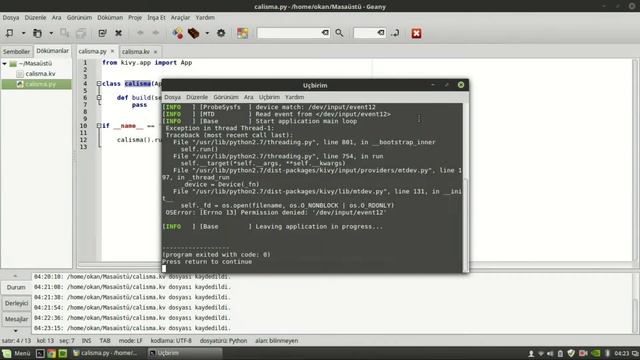Click the message tabs scroll-down arrow

[x=16, y=331]
